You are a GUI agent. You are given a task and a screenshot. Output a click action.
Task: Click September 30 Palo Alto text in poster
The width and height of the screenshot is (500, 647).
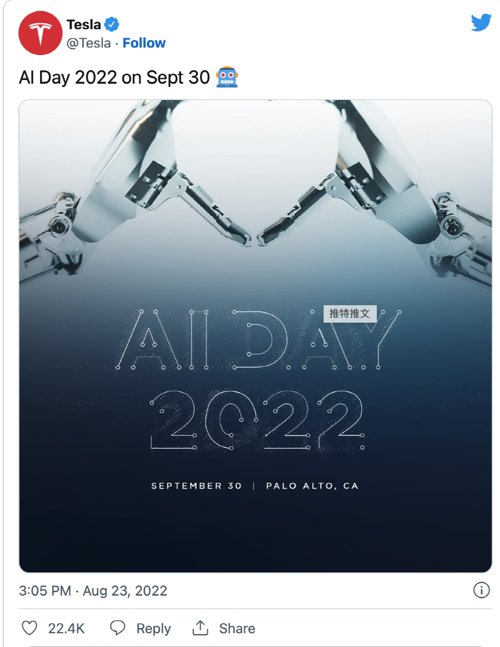point(255,486)
